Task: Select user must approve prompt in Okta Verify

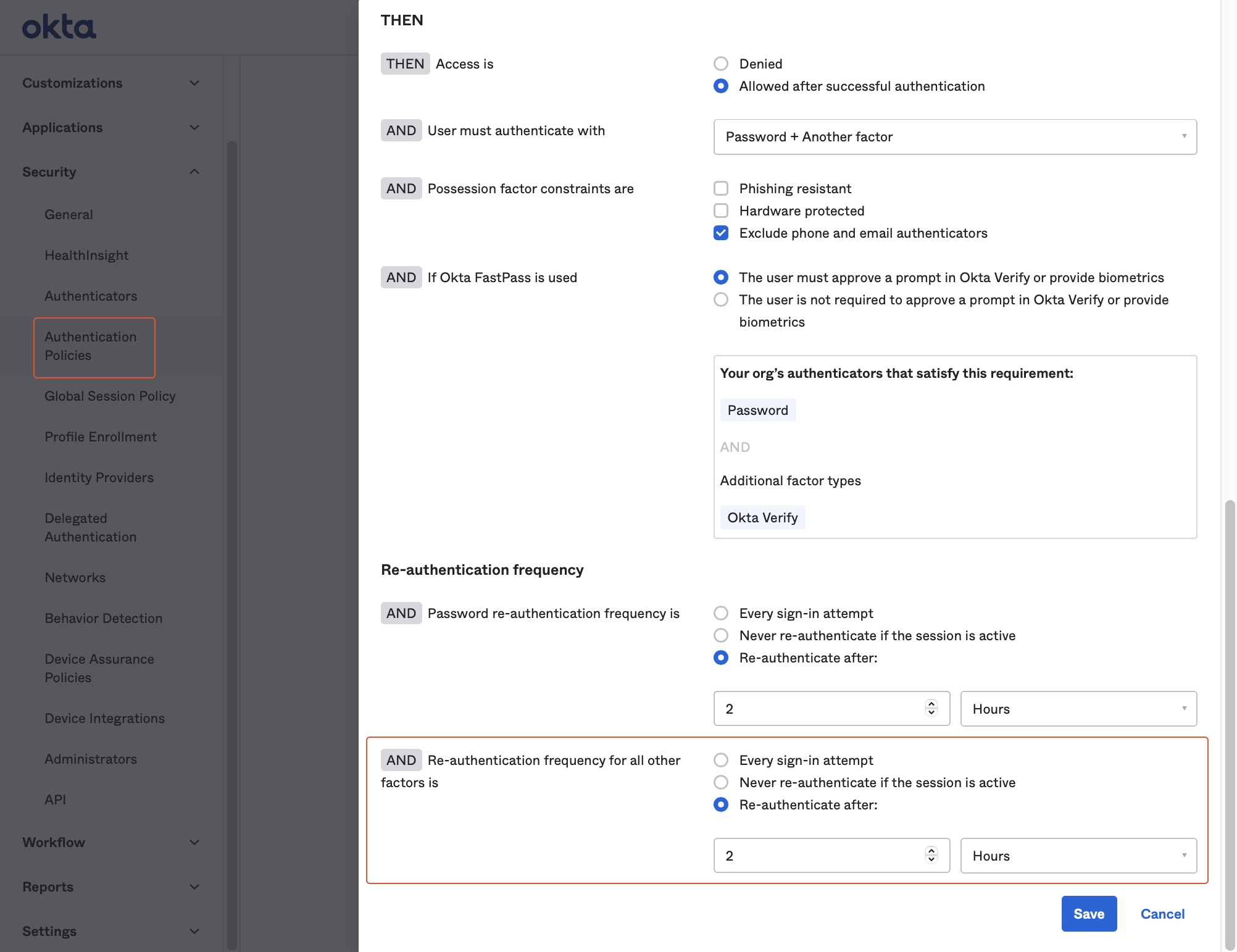Action: (x=721, y=277)
